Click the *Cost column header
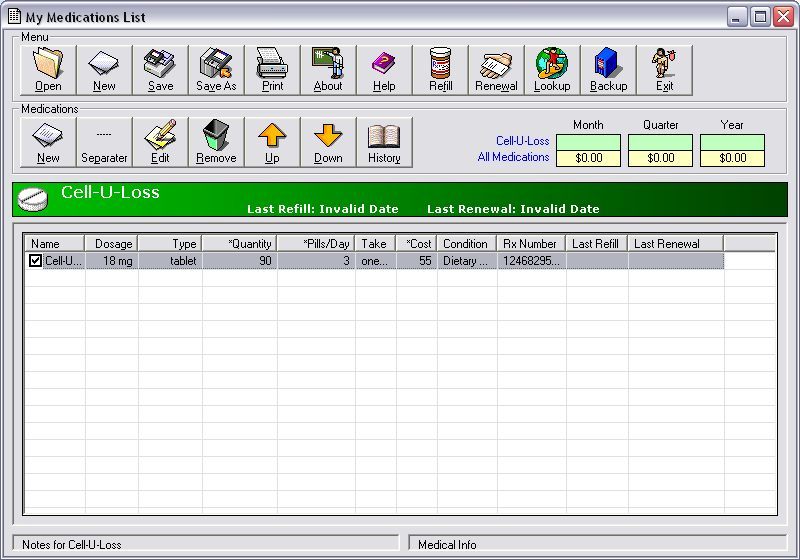 click(x=416, y=244)
